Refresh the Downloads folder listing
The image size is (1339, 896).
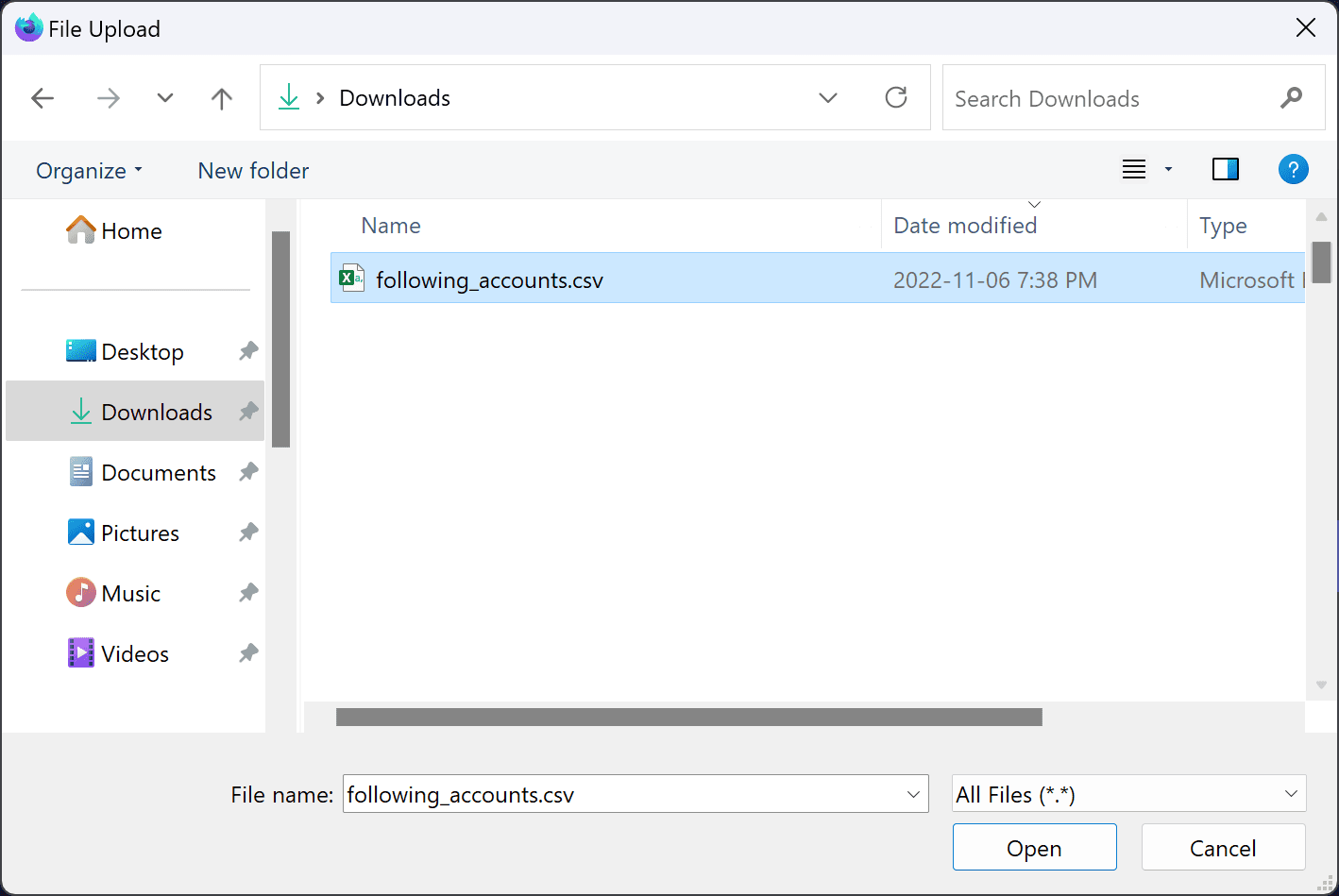[896, 97]
